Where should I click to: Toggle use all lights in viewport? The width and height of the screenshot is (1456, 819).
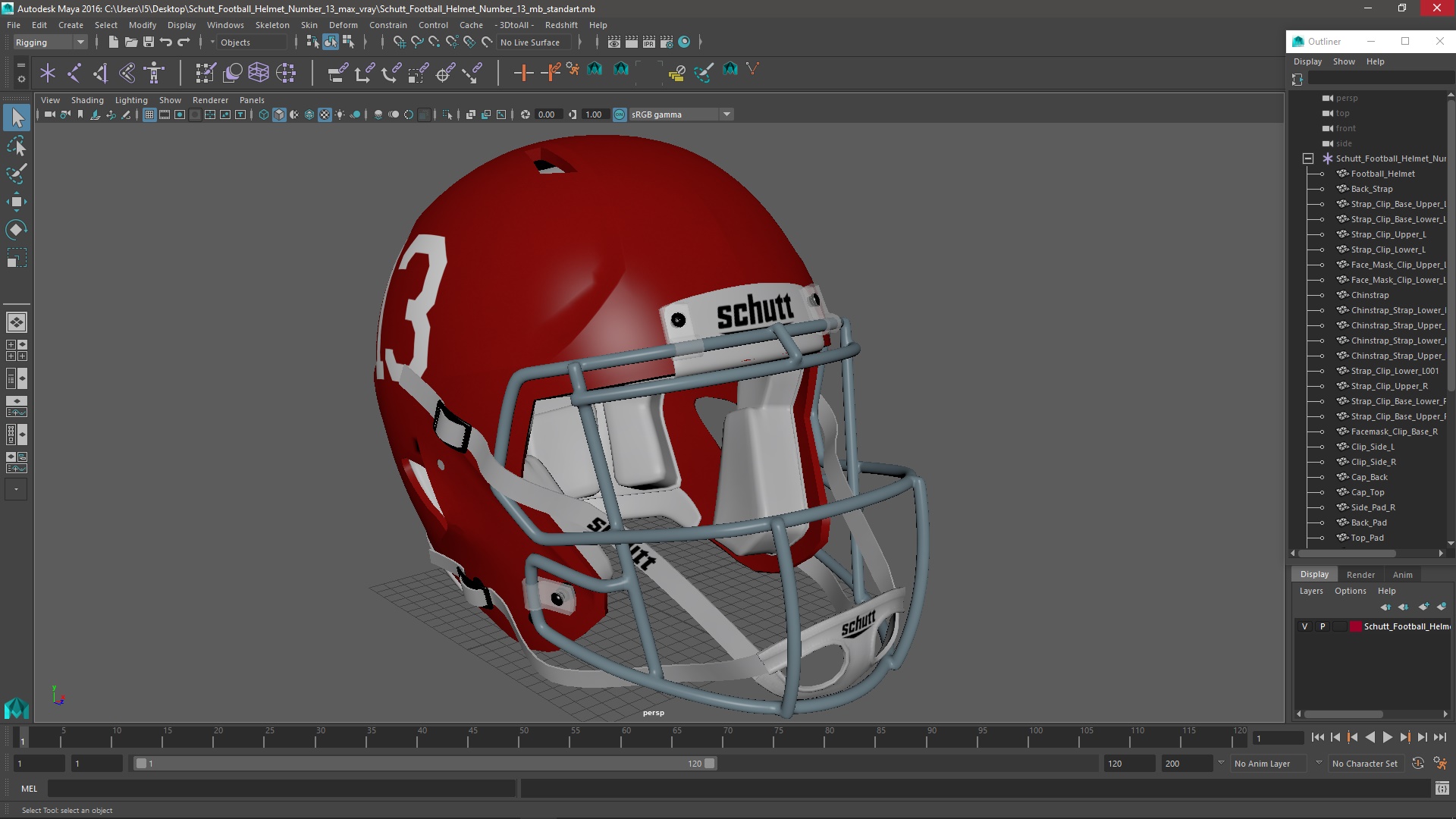340,115
